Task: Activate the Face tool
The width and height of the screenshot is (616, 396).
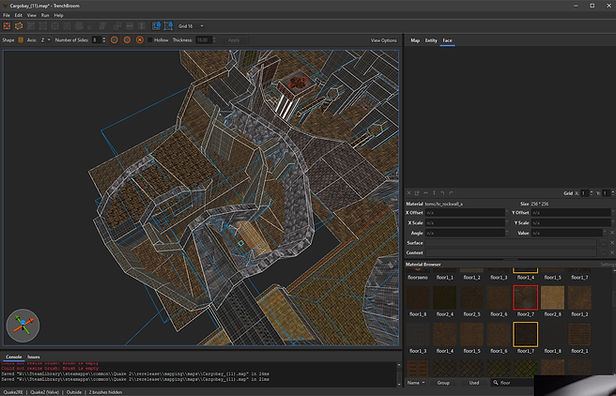Action: pyautogui.click(x=67, y=26)
